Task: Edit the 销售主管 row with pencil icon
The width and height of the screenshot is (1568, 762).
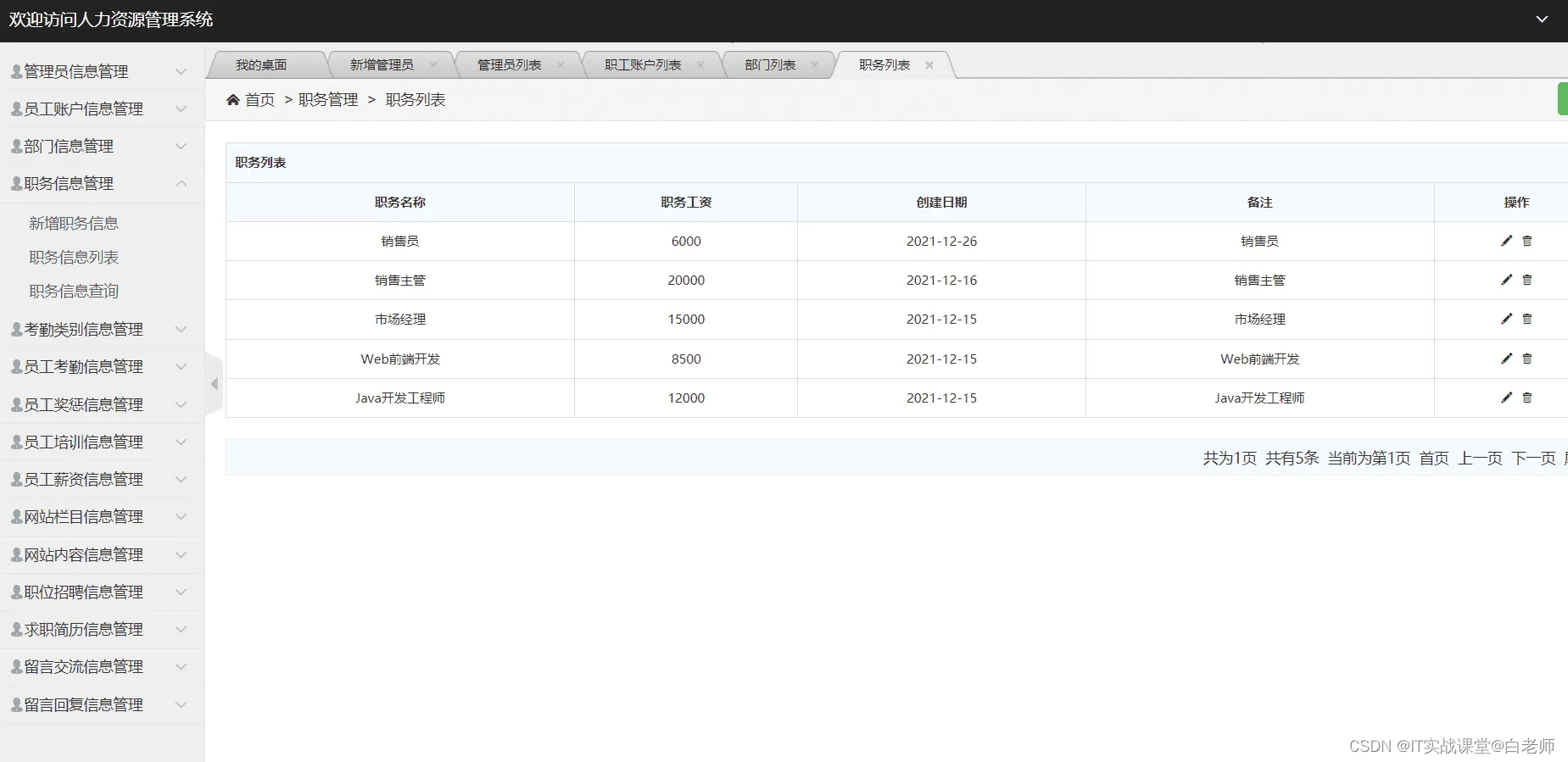Action: 1506,280
